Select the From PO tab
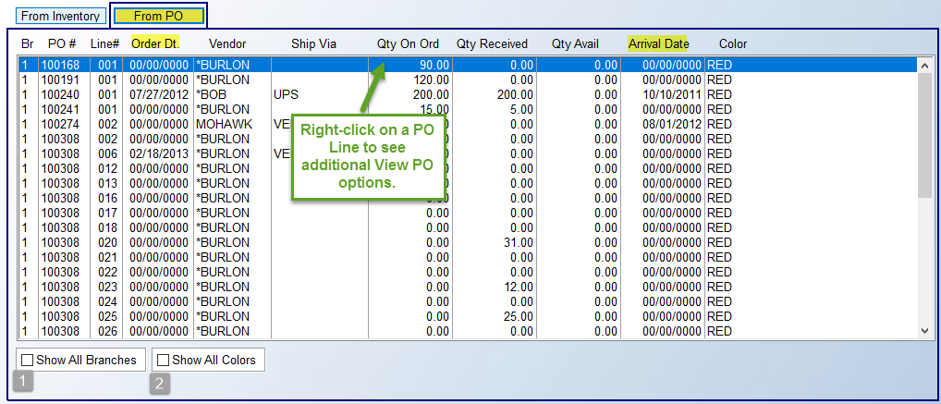The image size is (941, 404). [158, 16]
